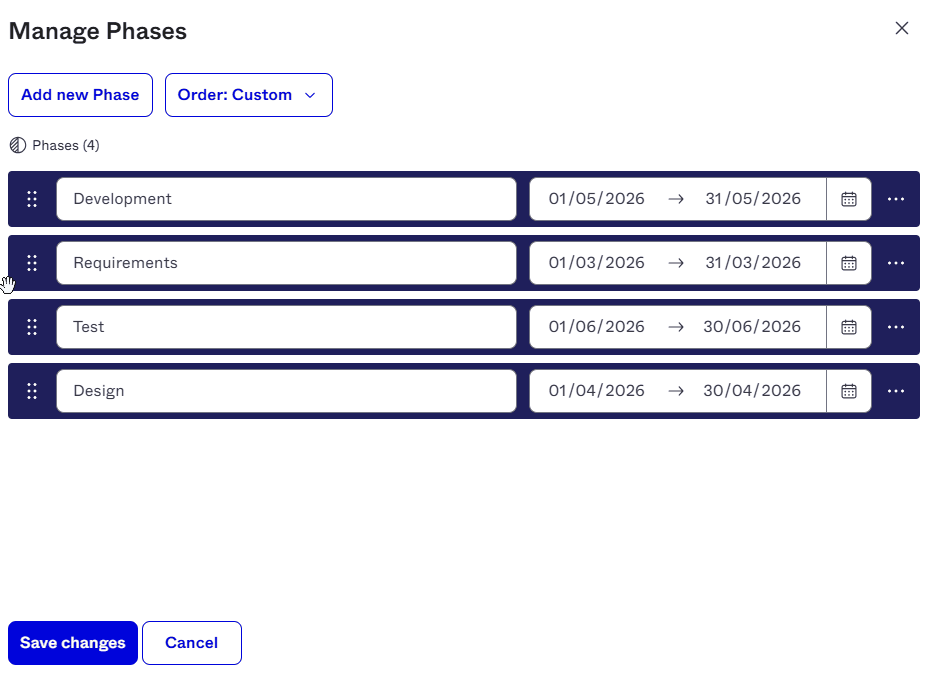
Task: Click end date 31/03/2026
Action: (753, 263)
